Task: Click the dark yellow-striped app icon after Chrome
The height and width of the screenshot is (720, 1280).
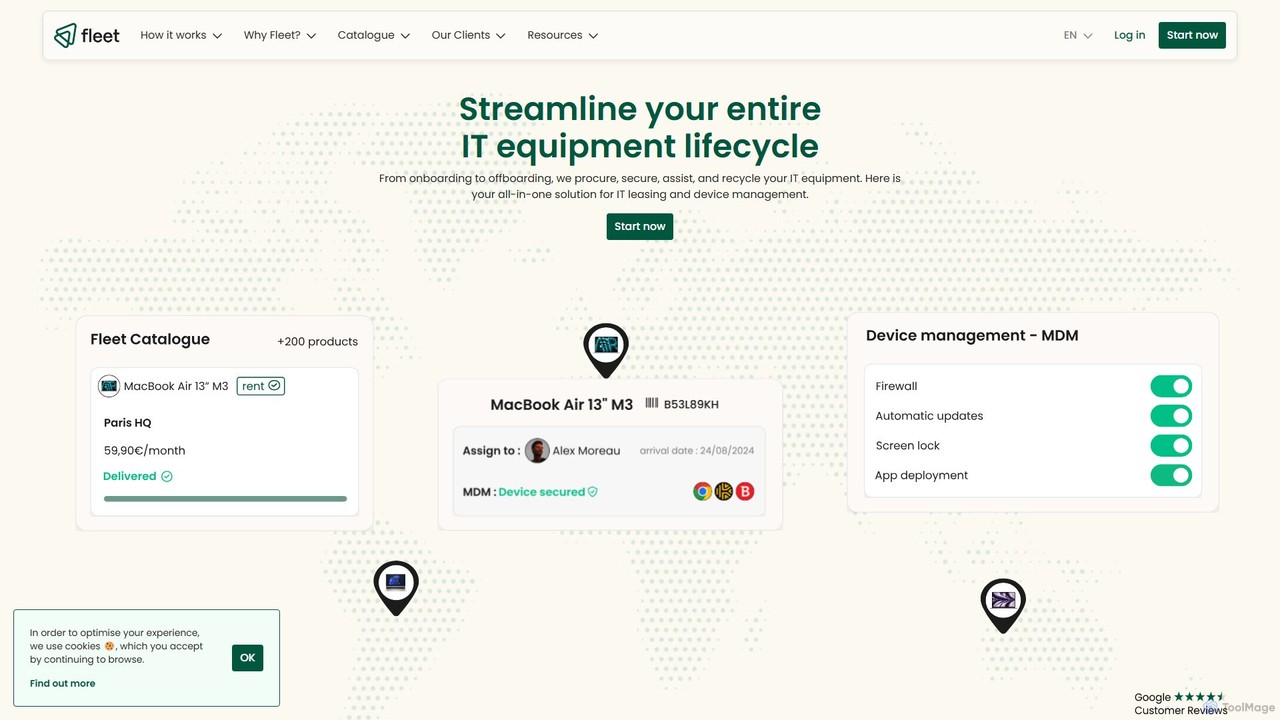Action: pos(723,491)
